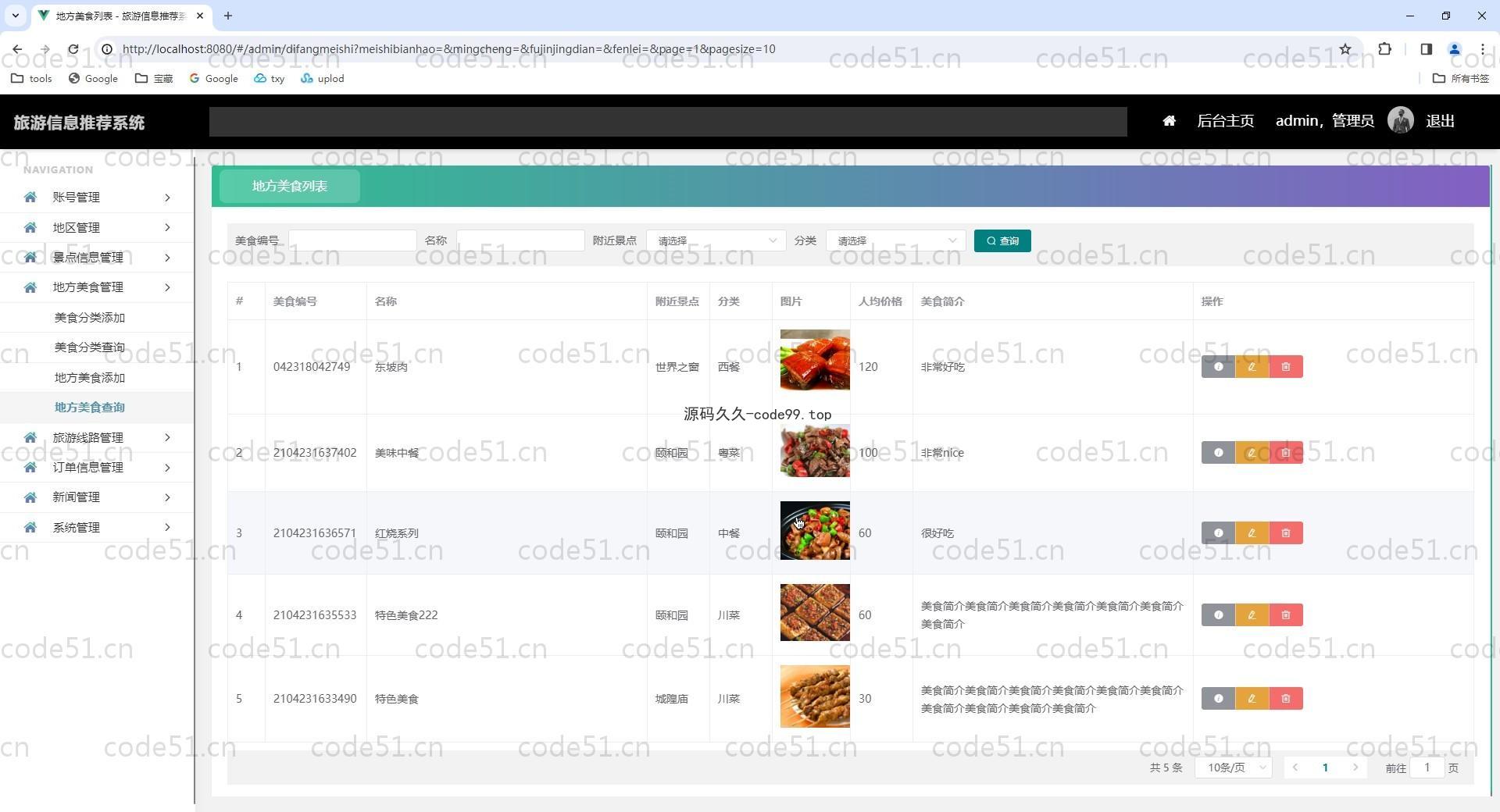The height and width of the screenshot is (812, 1500).
Task: Go to 后台主页
Action: point(1225,121)
